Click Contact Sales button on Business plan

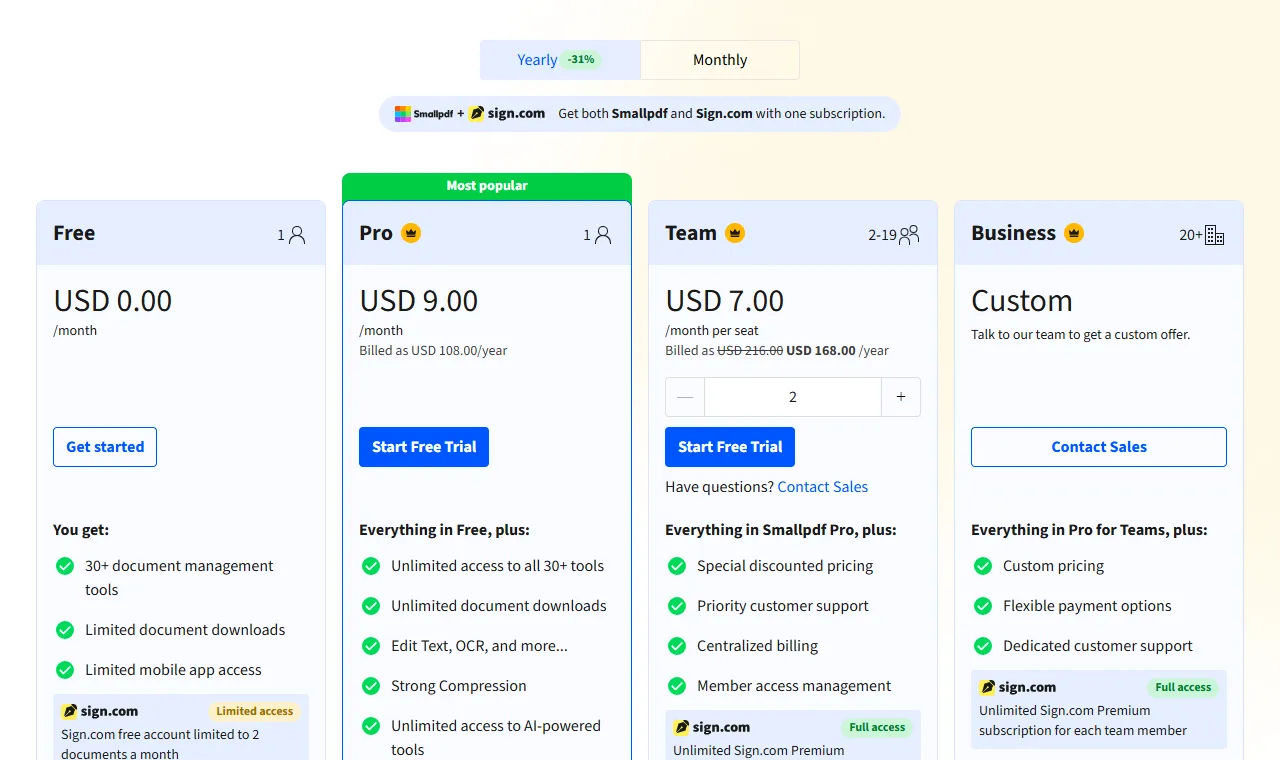point(1099,447)
